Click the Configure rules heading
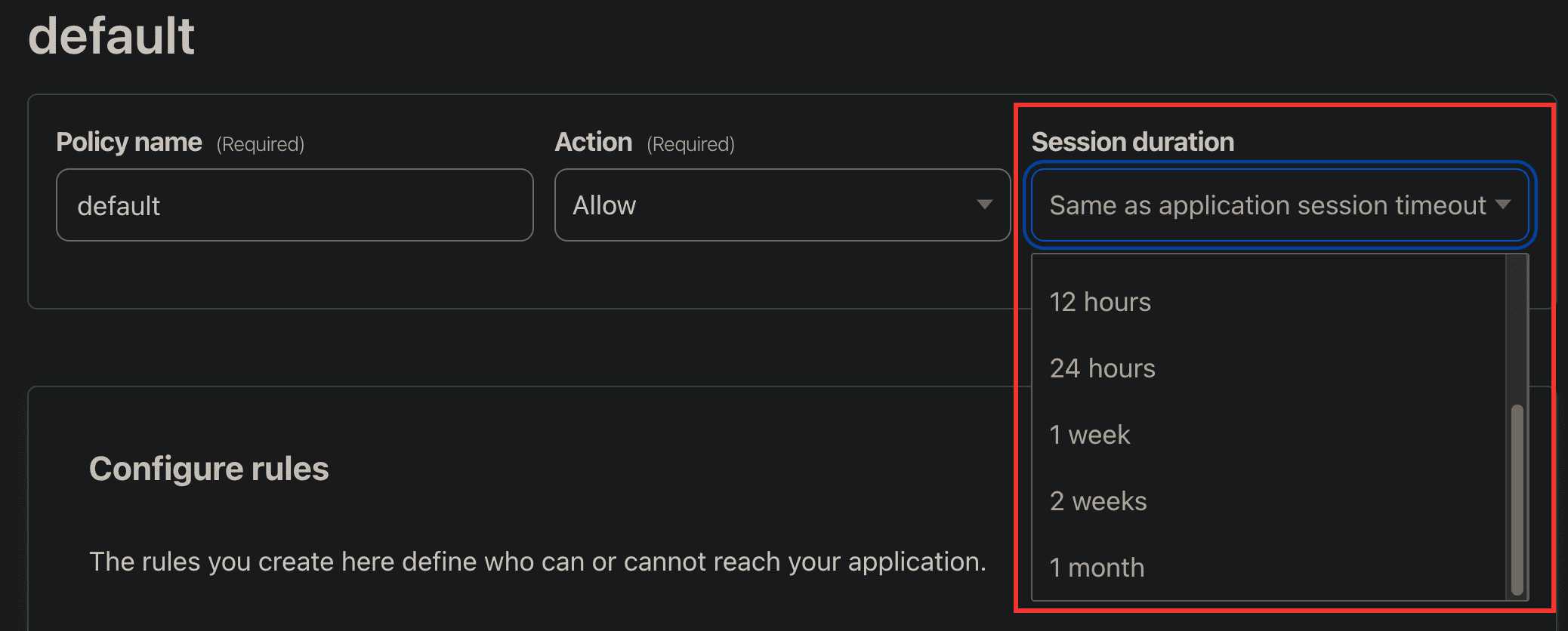The height and width of the screenshot is (631, 1568). [x=209, y=469]
